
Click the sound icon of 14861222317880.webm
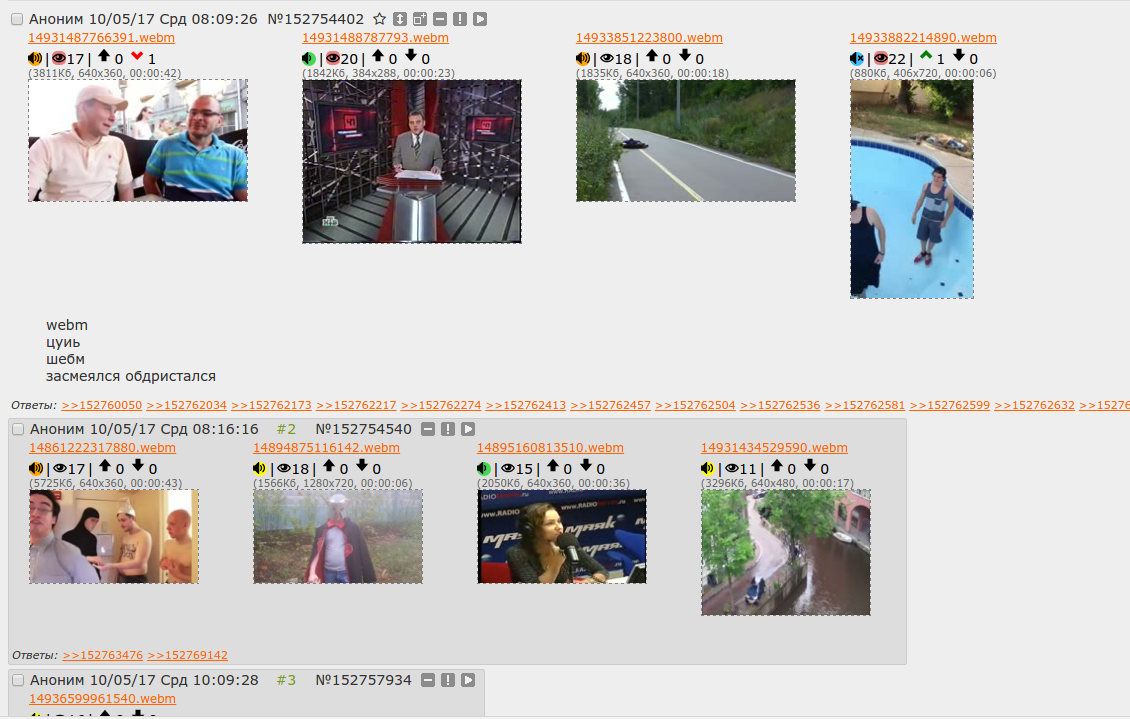click(x=35, y=468)
